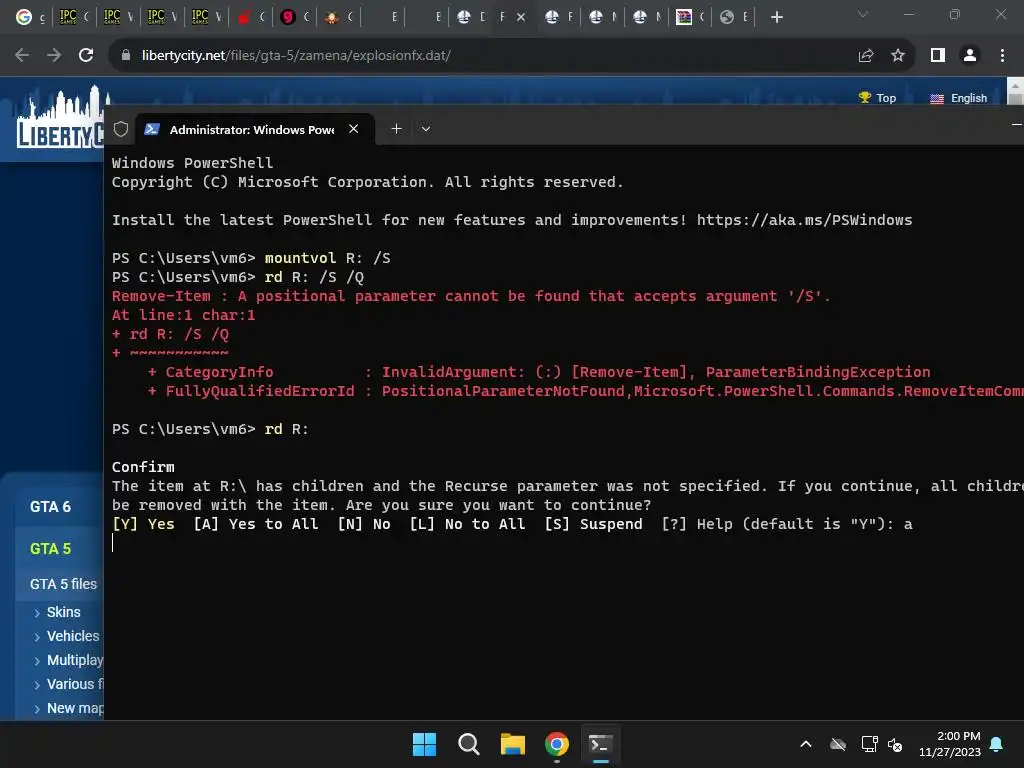Add a new terminal tab with plus
Viewport: 1024px width, 768px height.
tap(396, 129)
